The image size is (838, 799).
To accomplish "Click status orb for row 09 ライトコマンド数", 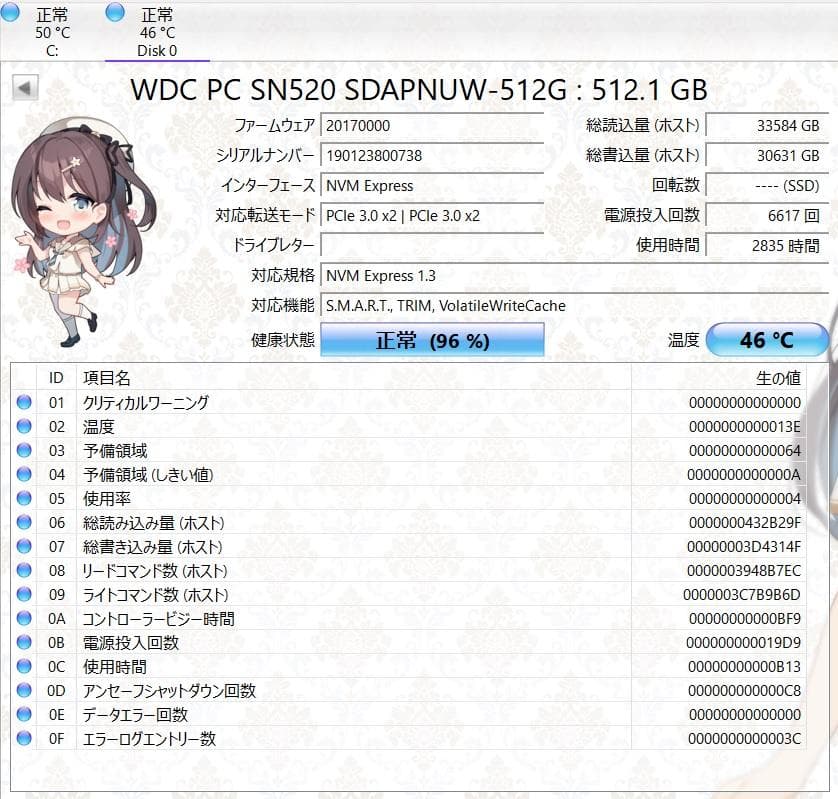I will point(24,594).
